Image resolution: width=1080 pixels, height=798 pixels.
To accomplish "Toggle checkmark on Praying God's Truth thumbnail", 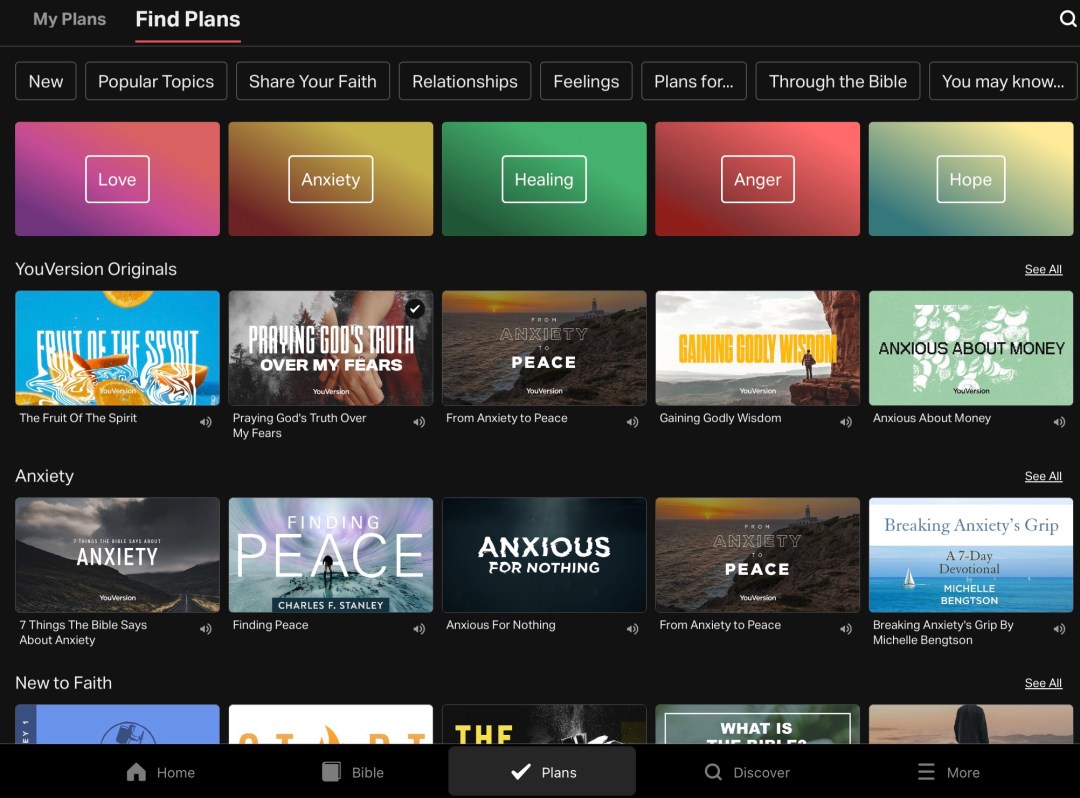I will tap(415, 308).
